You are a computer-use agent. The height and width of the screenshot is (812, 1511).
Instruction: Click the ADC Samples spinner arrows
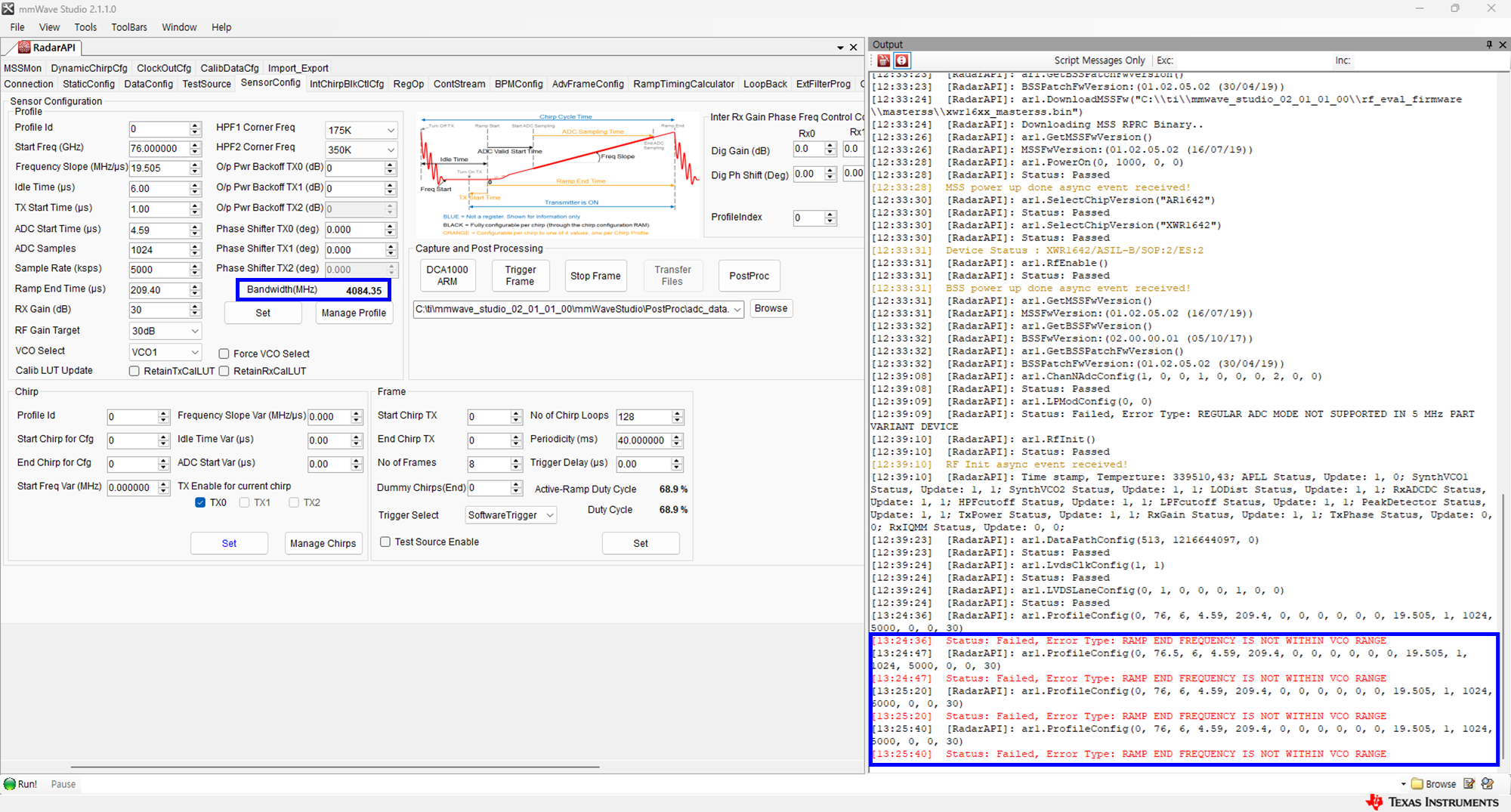click(x=195, y=250)
